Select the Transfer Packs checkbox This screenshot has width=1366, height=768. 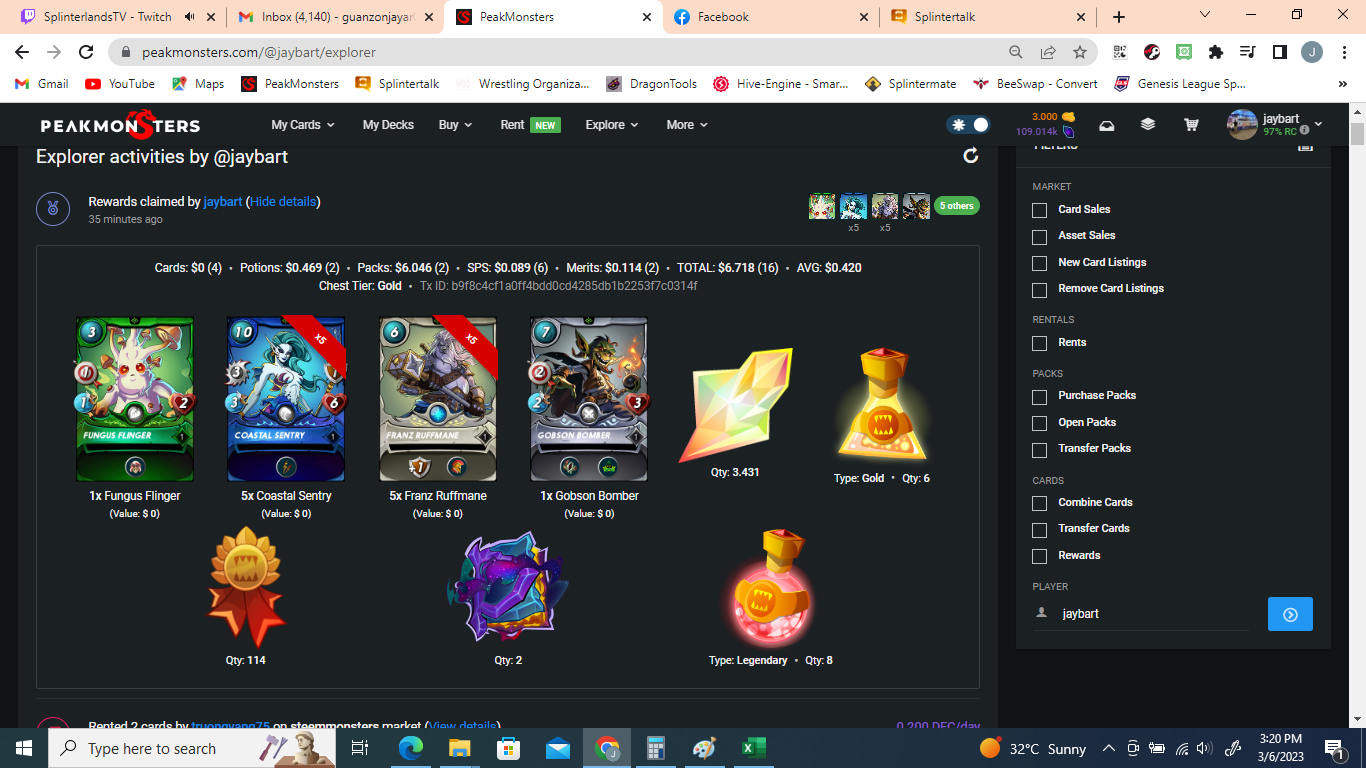(1040, 449)
